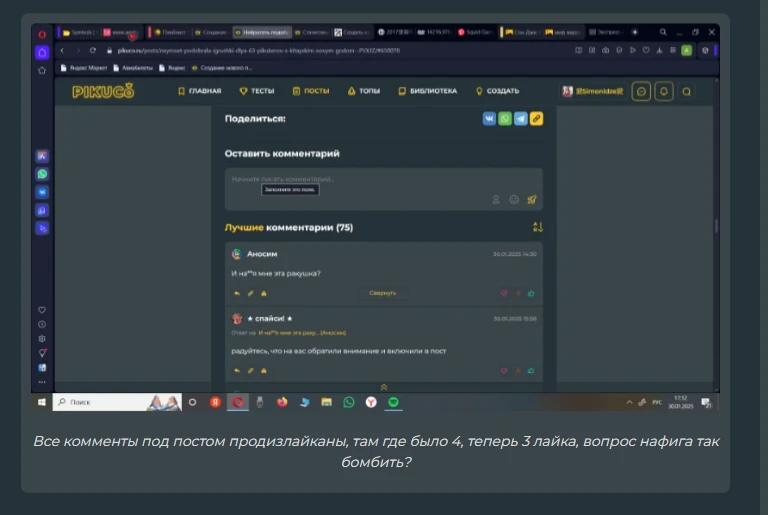Viewport: 768px width, 515px height.
Task: Open the ТОПЫ menu item
Action: 364,91
